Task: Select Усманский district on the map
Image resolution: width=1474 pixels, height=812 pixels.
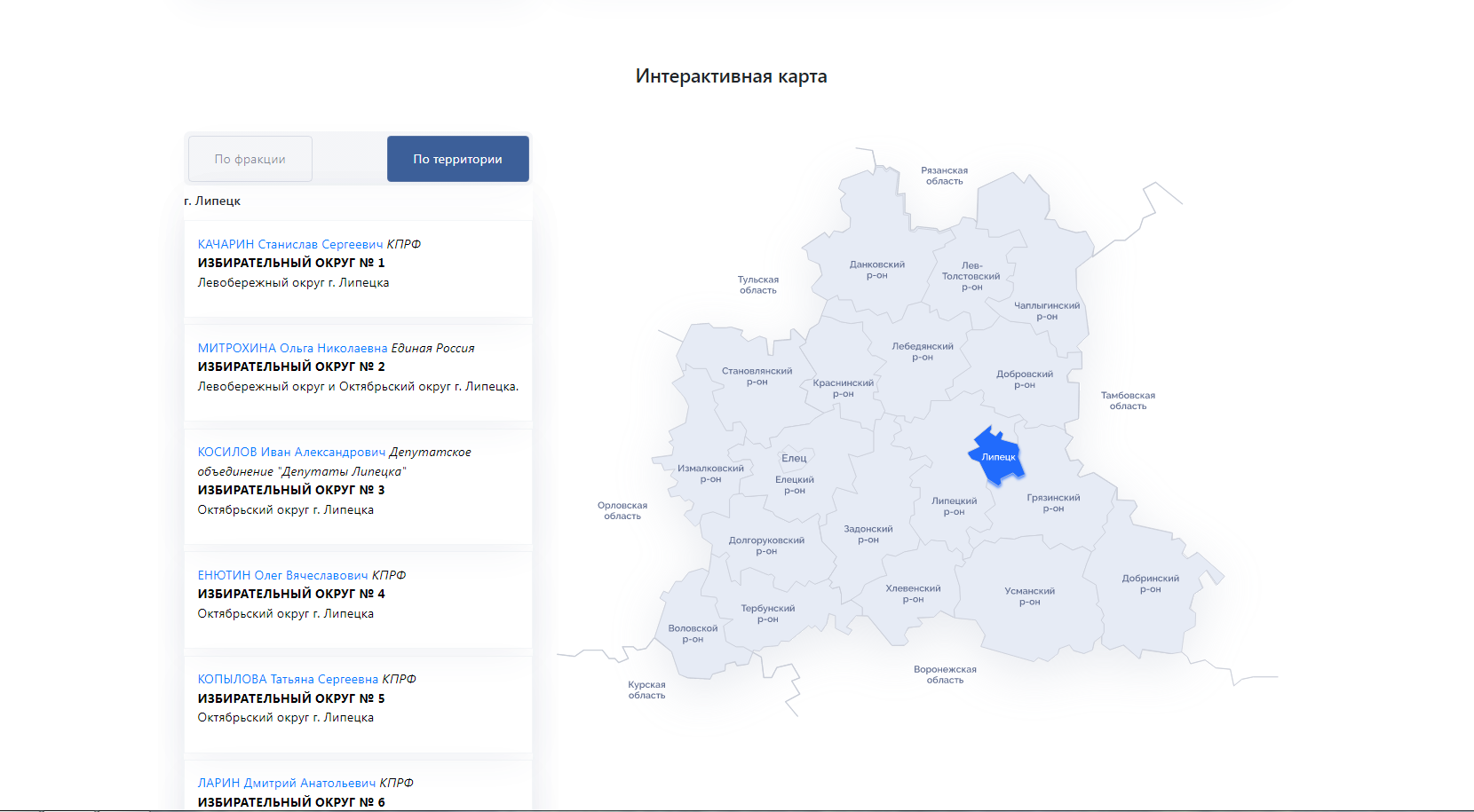Action: (1029, 596)
